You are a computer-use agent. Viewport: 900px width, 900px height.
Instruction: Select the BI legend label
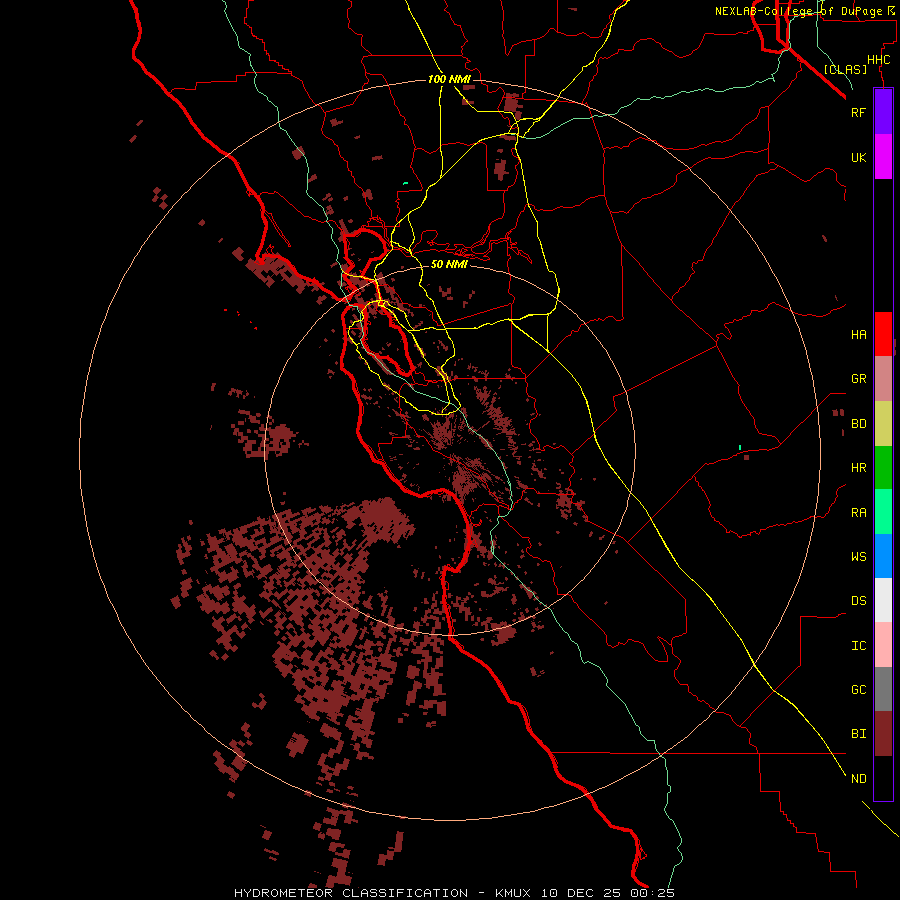point(858,734)
